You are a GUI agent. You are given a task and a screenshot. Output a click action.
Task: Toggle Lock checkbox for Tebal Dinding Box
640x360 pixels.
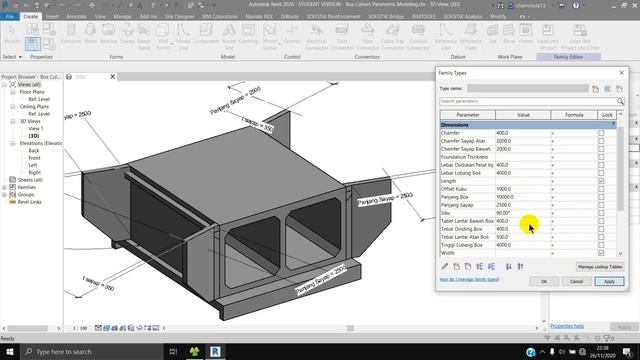click(x=601, y=229)
